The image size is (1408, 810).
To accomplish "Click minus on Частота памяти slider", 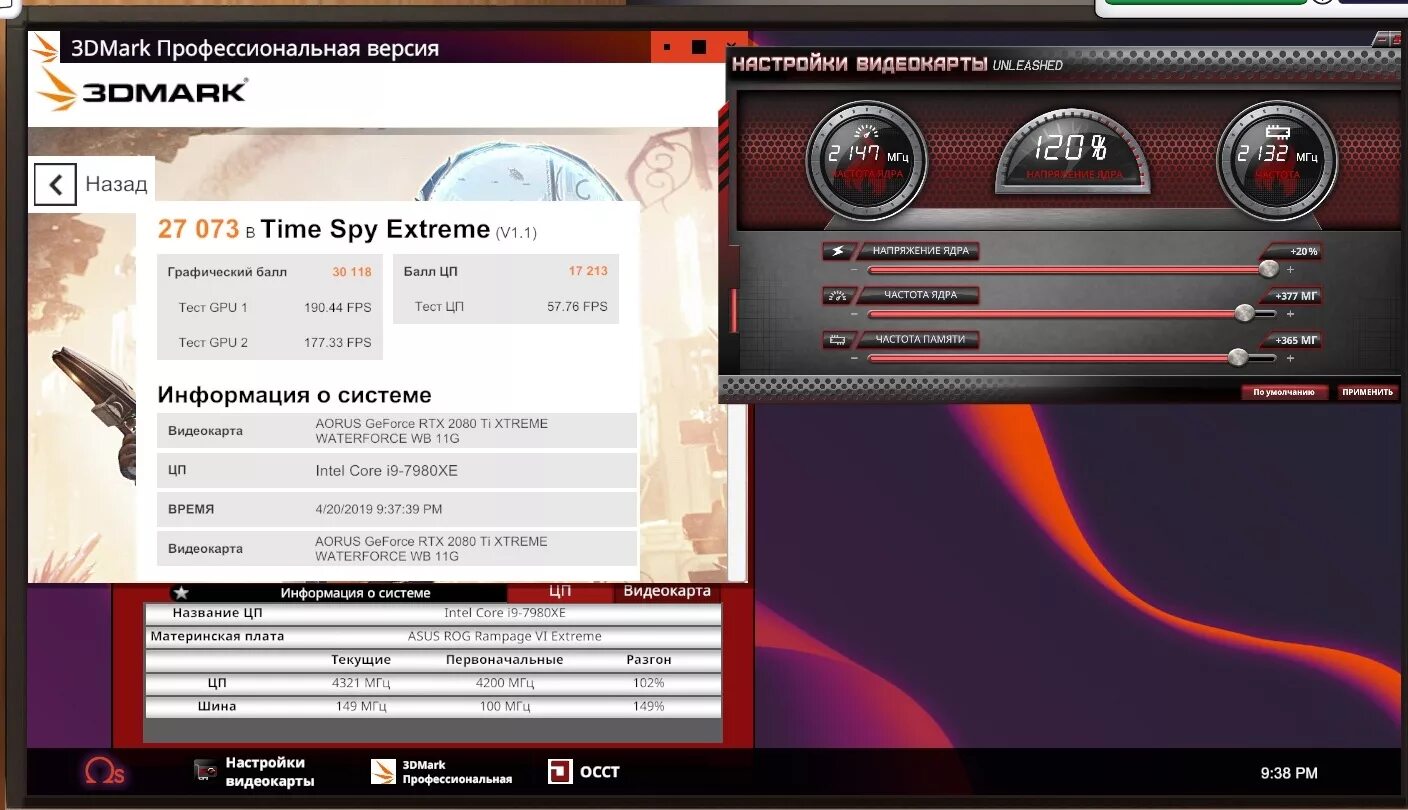I will (855, 358).
